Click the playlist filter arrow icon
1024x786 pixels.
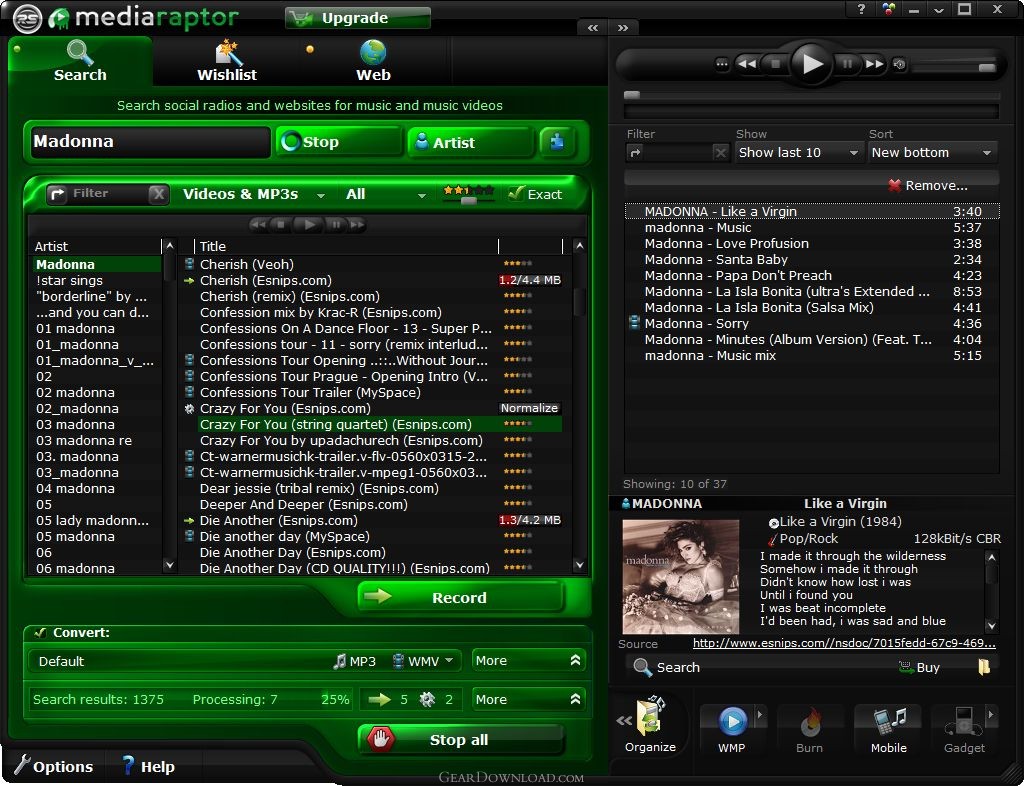pos(635,153)
